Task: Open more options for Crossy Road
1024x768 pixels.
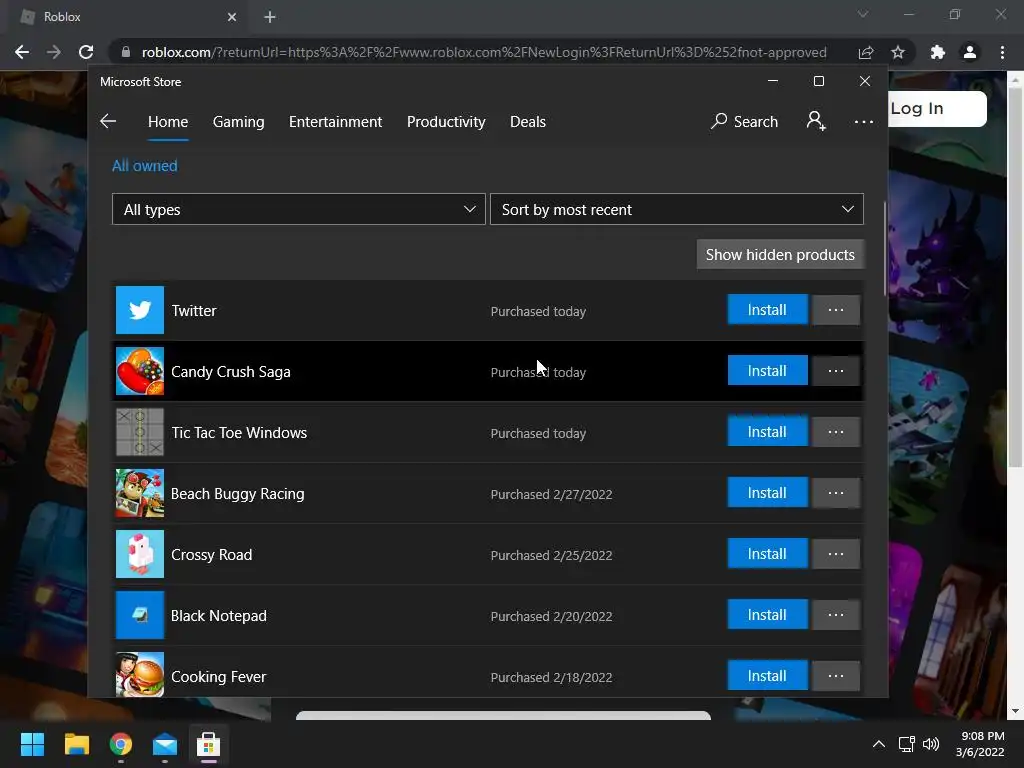Action: 836,554
